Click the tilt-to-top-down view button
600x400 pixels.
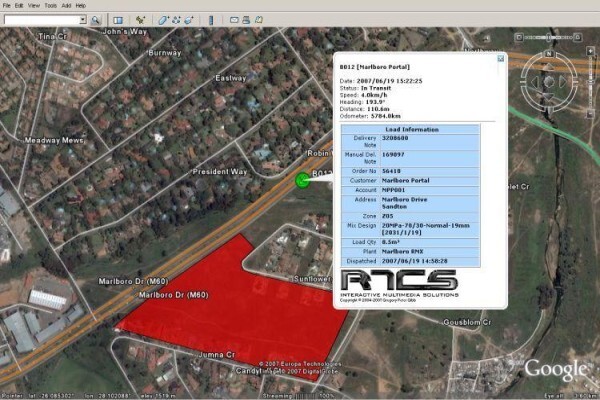[519, 37]
